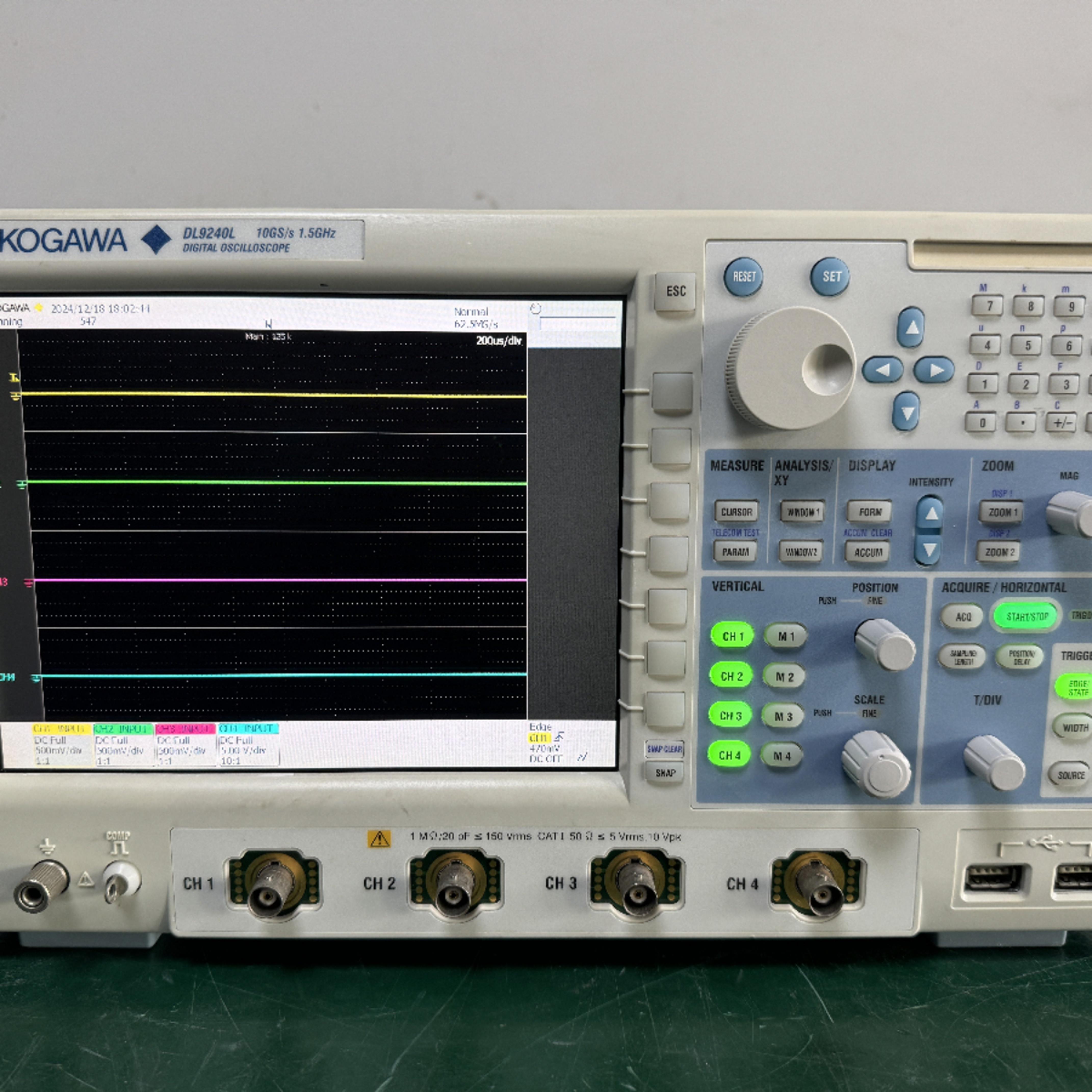Click the right arrow navigation key
This screenshot has width=1092, height=1092.
pyautogui.click(x=934, y=370)
